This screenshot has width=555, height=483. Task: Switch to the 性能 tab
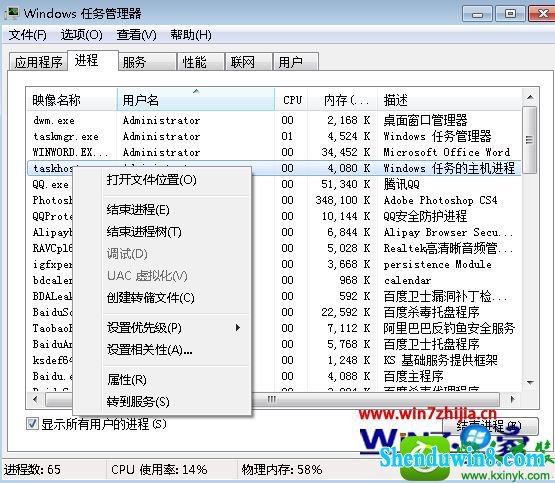[201, 62]
